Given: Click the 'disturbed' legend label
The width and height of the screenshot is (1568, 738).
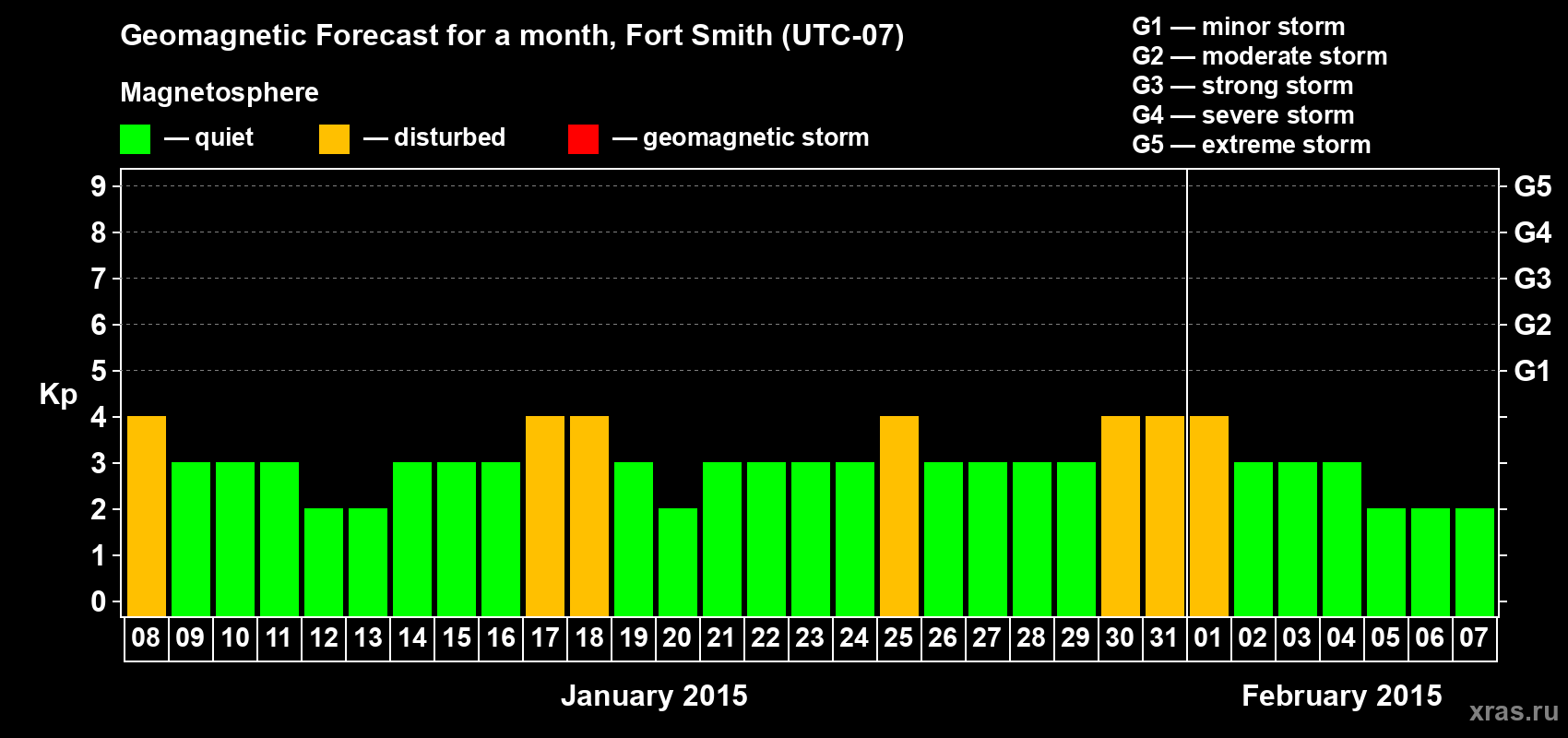Looking at the screenshot, I should click(x=449, y=137).
